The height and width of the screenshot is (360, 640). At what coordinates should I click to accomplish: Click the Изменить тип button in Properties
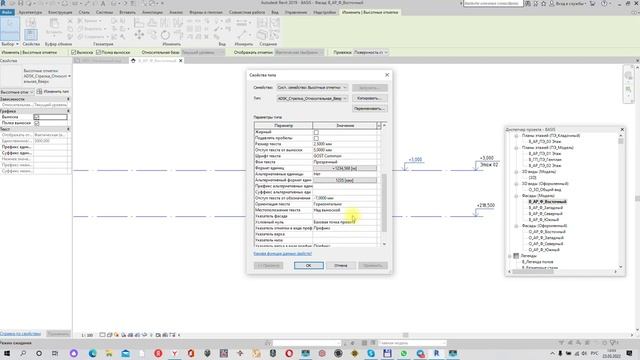point(53,92)
